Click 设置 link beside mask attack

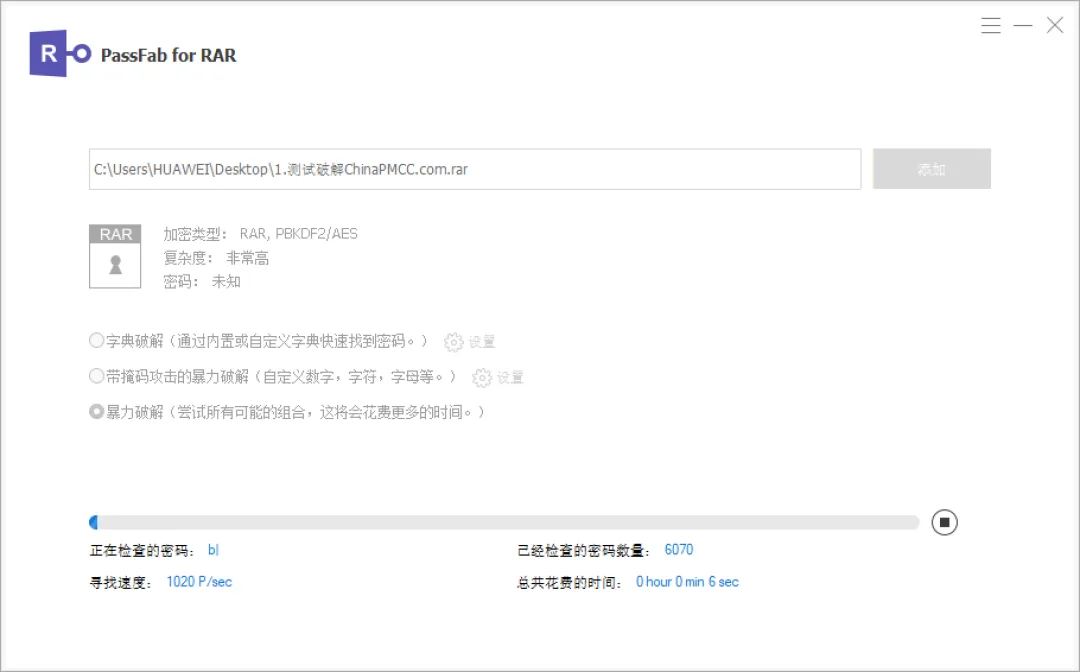point(510,377)
